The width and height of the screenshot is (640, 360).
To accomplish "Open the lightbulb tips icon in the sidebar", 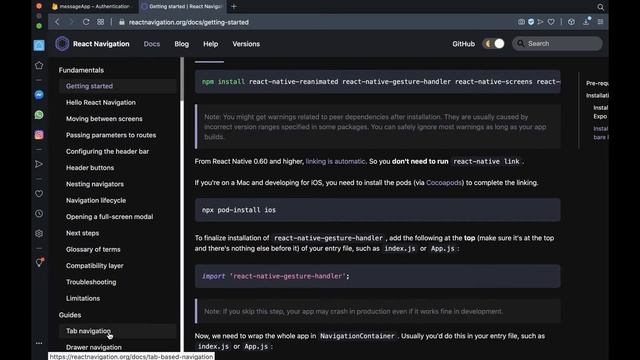I will click(x=40, y=262).
